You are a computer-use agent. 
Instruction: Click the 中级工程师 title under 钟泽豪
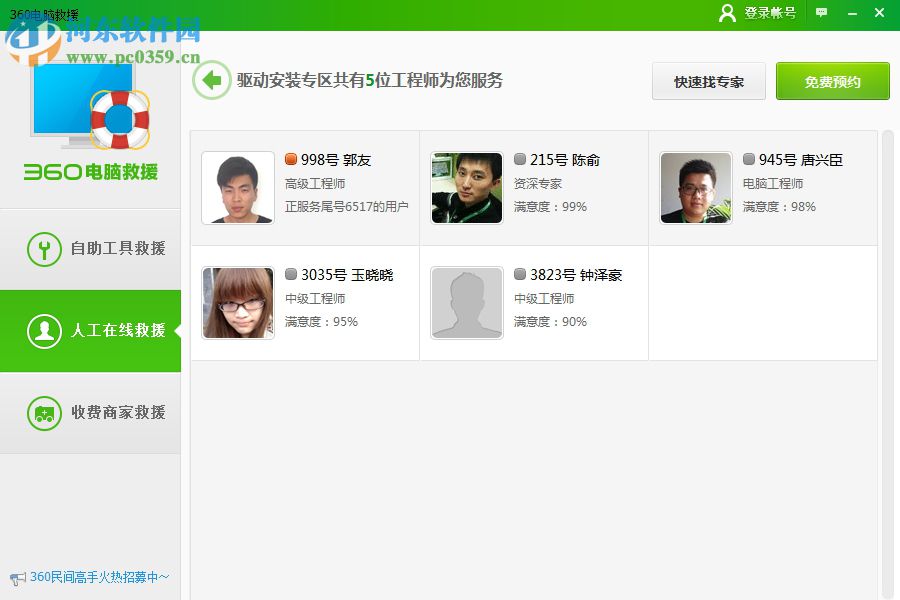544,299
